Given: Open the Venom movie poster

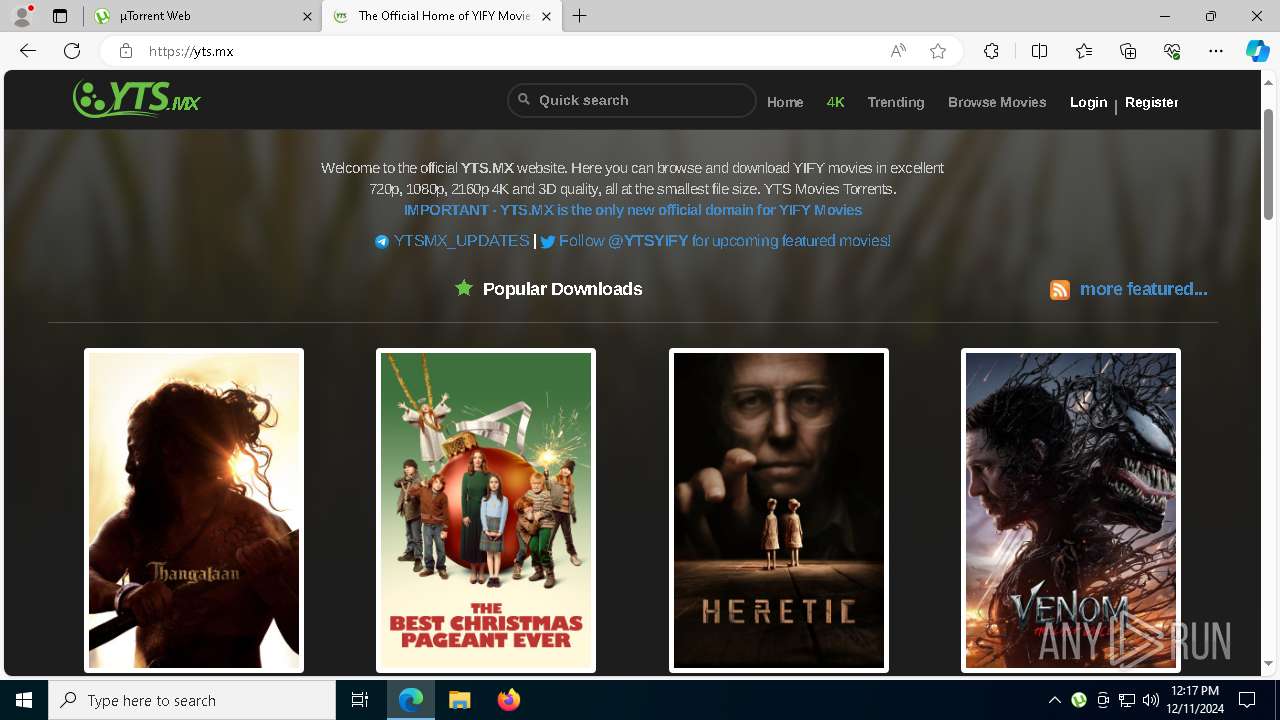Looking at the screenshot, I should pos(1071,510).
